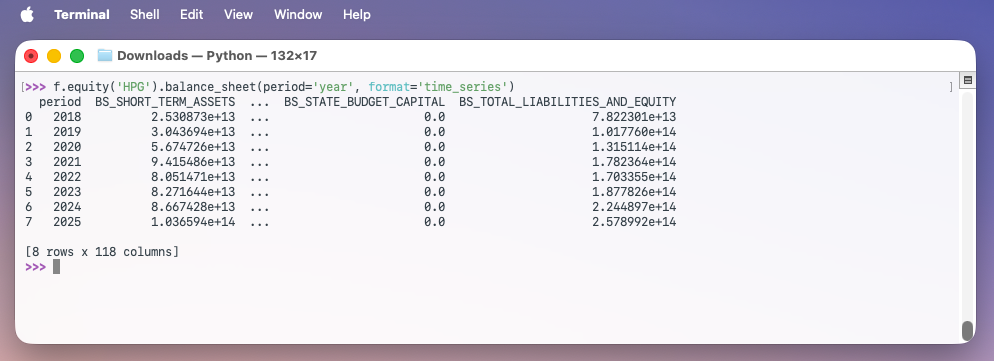Open the Edit menu
This screenshot has height=361, width=994.
[191, 14]
